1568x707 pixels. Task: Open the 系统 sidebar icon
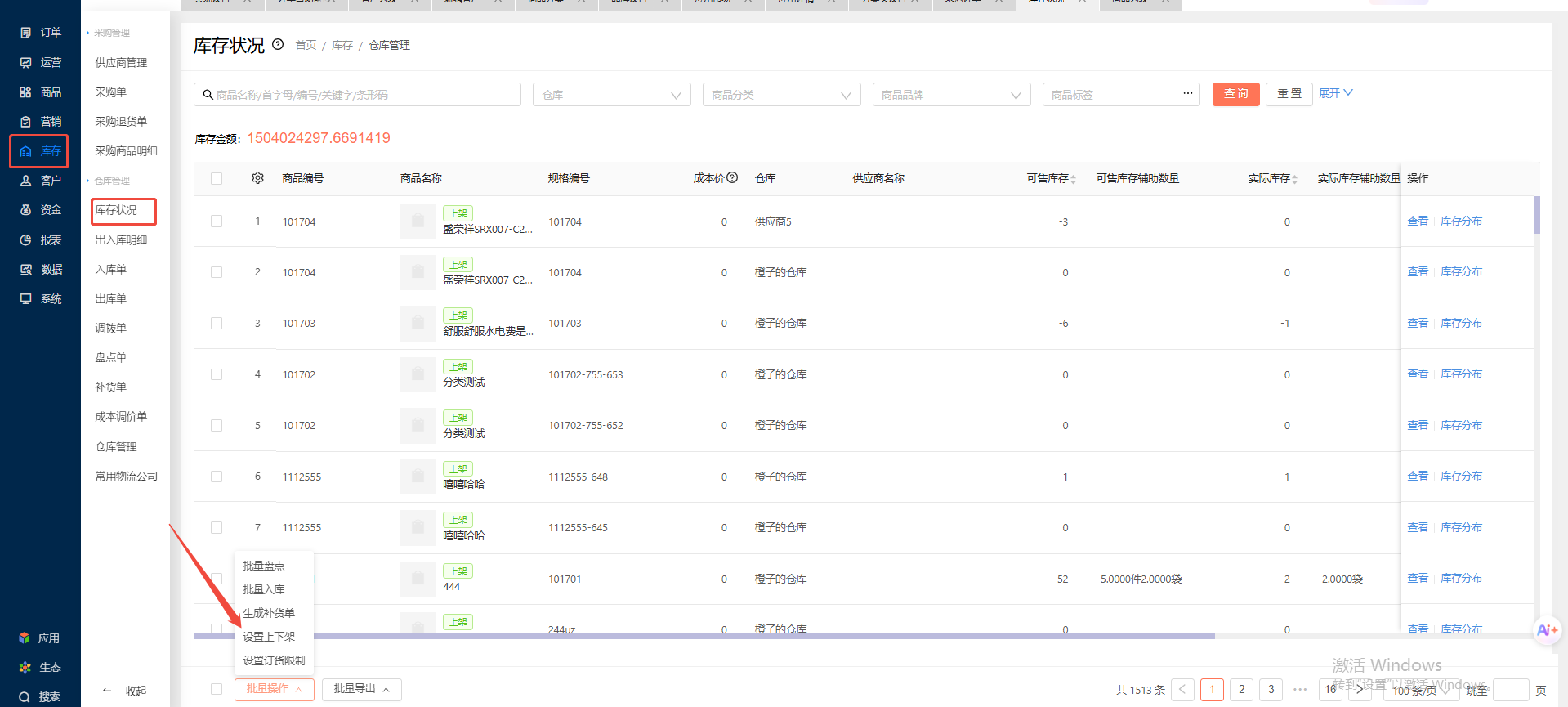25,299
